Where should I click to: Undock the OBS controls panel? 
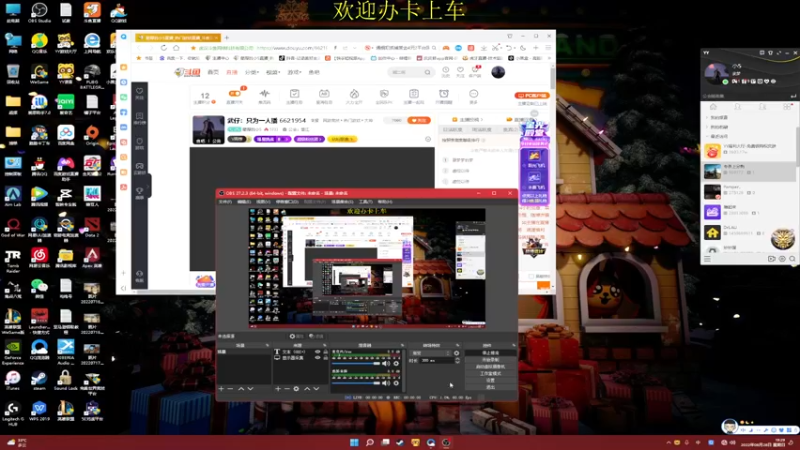pyautogui.click(x=513, y=345)
